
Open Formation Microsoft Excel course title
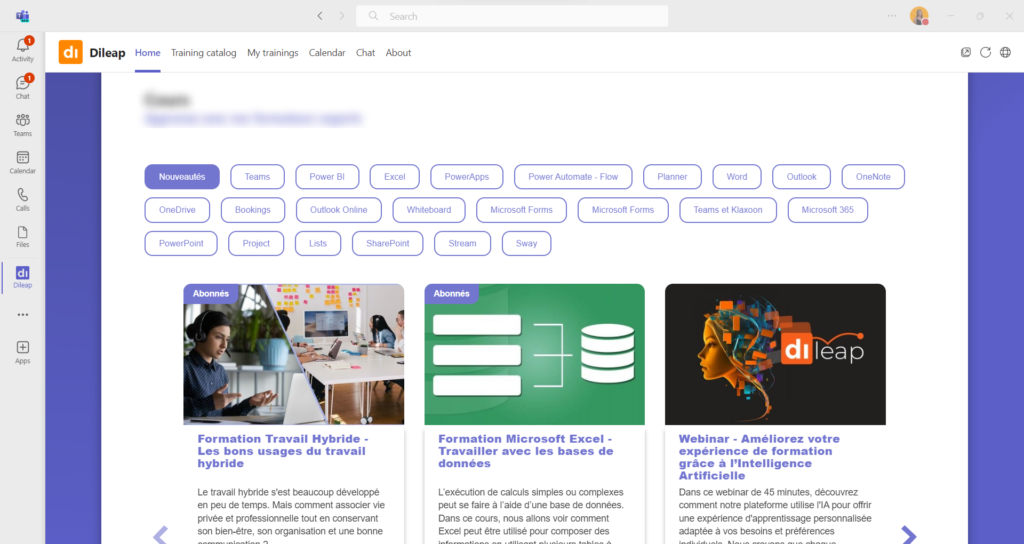526,451
